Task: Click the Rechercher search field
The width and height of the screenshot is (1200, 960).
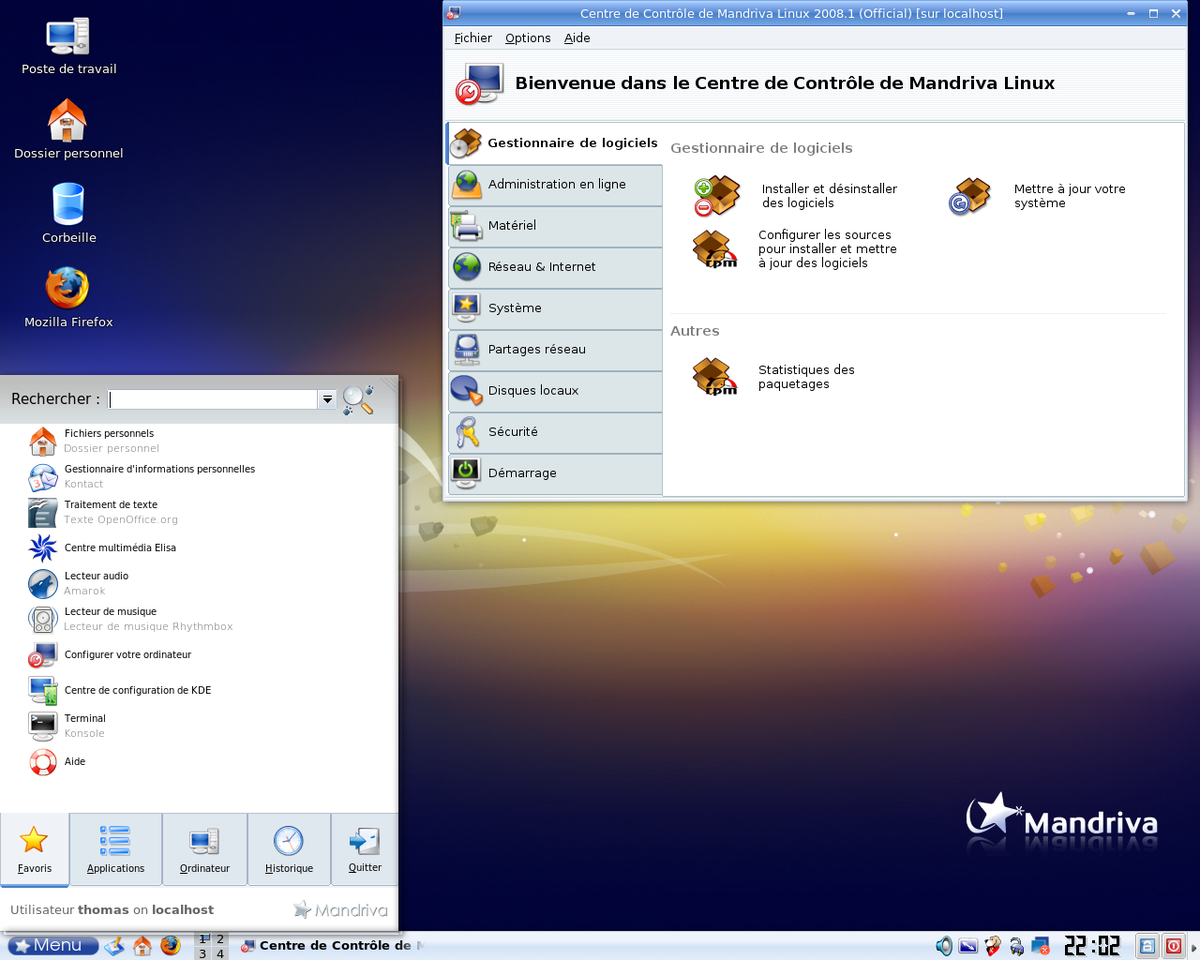Action: point(213,399)
